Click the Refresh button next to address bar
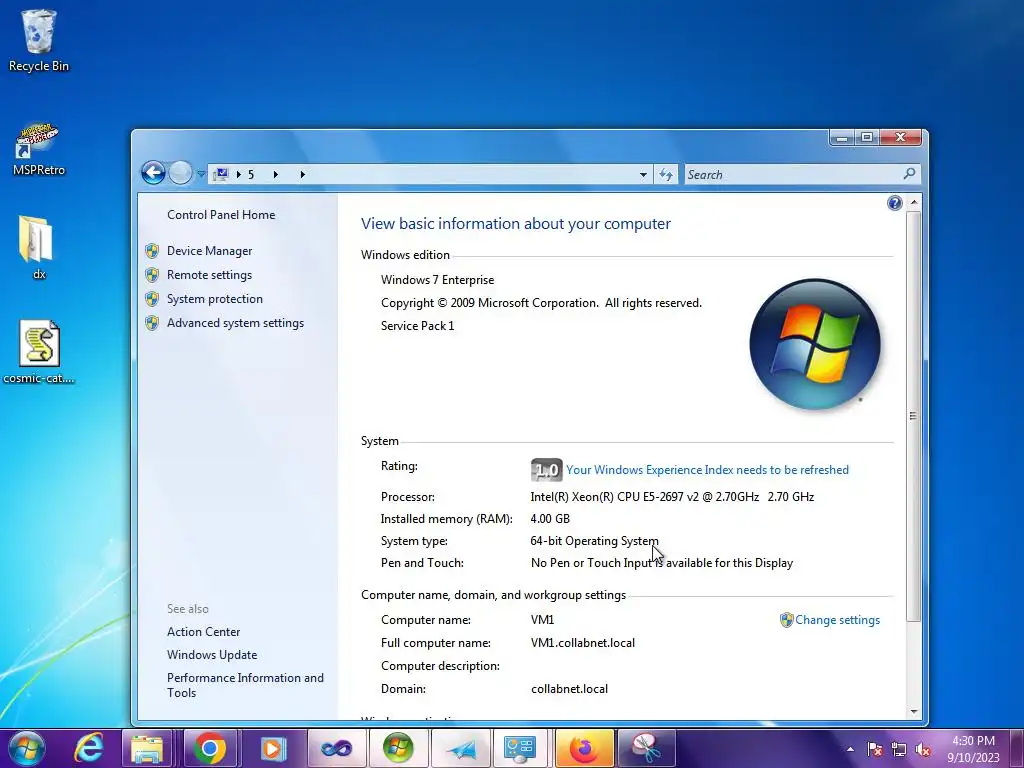Image resolution: width=1024 pixels, height=768 pixels. 665,174
